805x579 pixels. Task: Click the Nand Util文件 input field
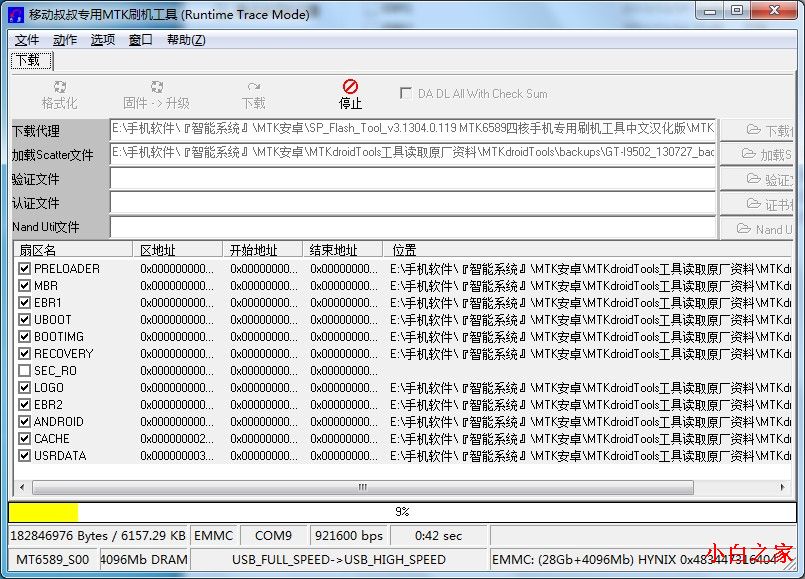coord(413,227)
